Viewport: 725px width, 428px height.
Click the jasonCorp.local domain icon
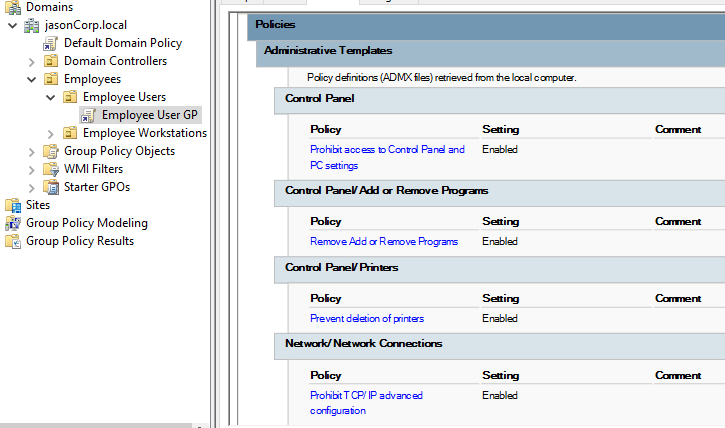(x=32, y=24)
